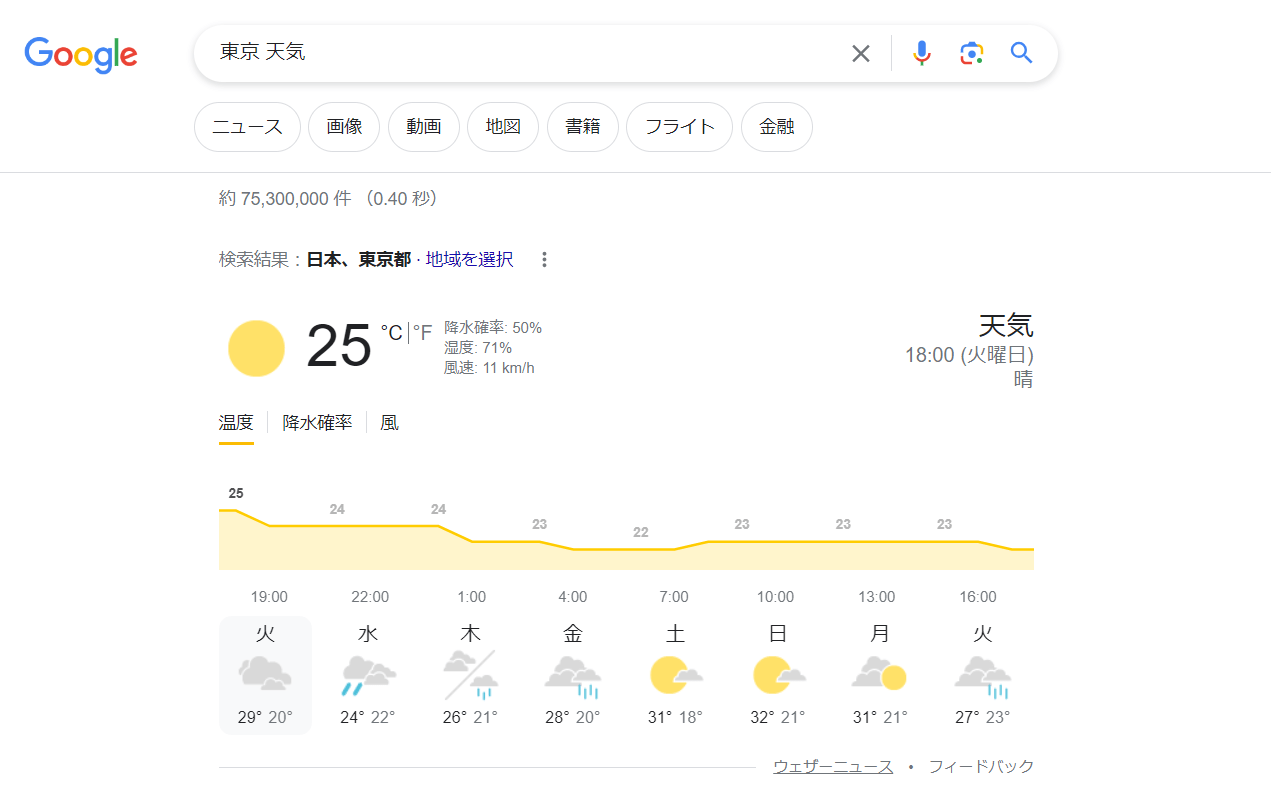Viewport: 1271px width, 792px height.
Task: Switch temperature unit to °F
Action: (x=422, y=333)
